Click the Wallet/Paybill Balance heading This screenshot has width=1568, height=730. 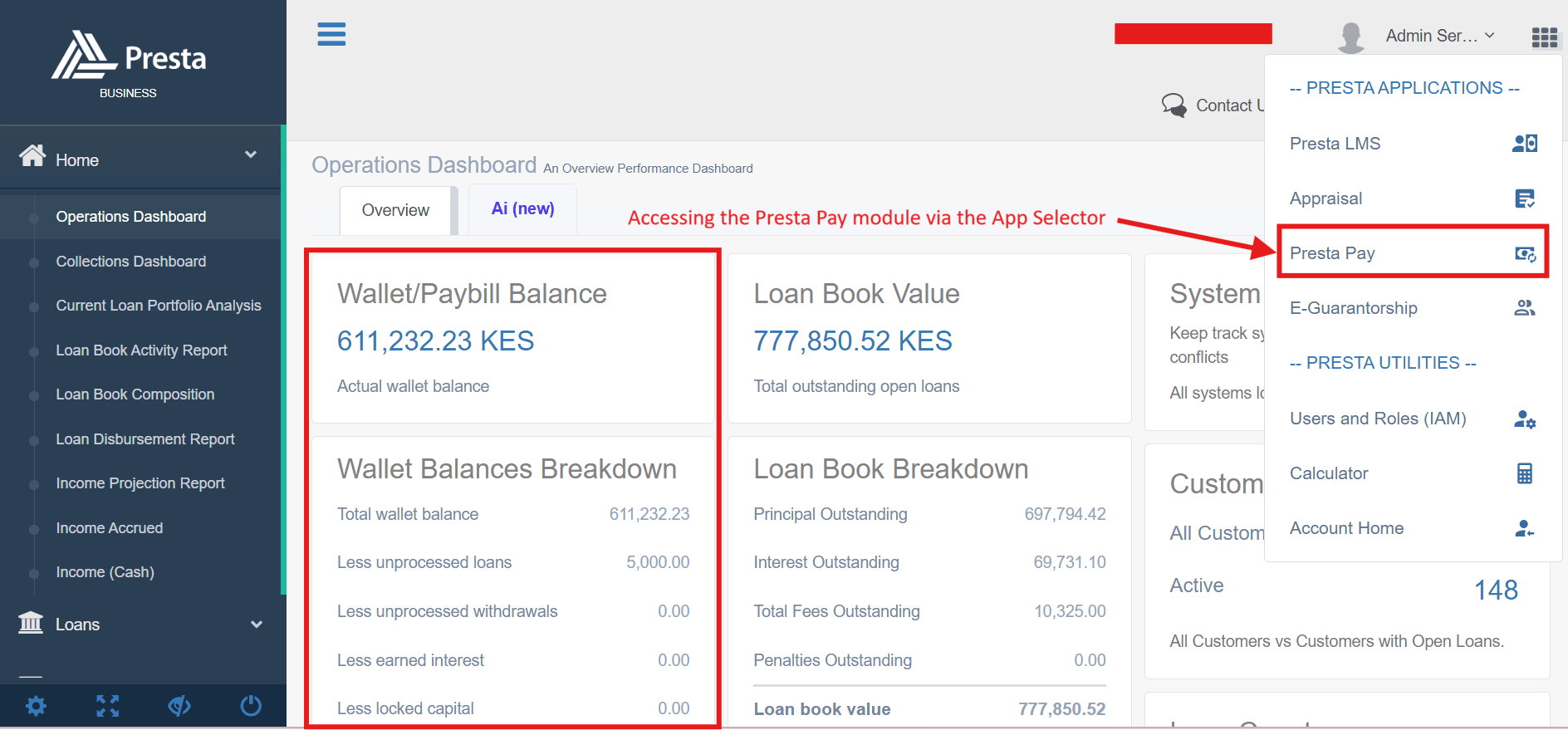coord(472,294)
